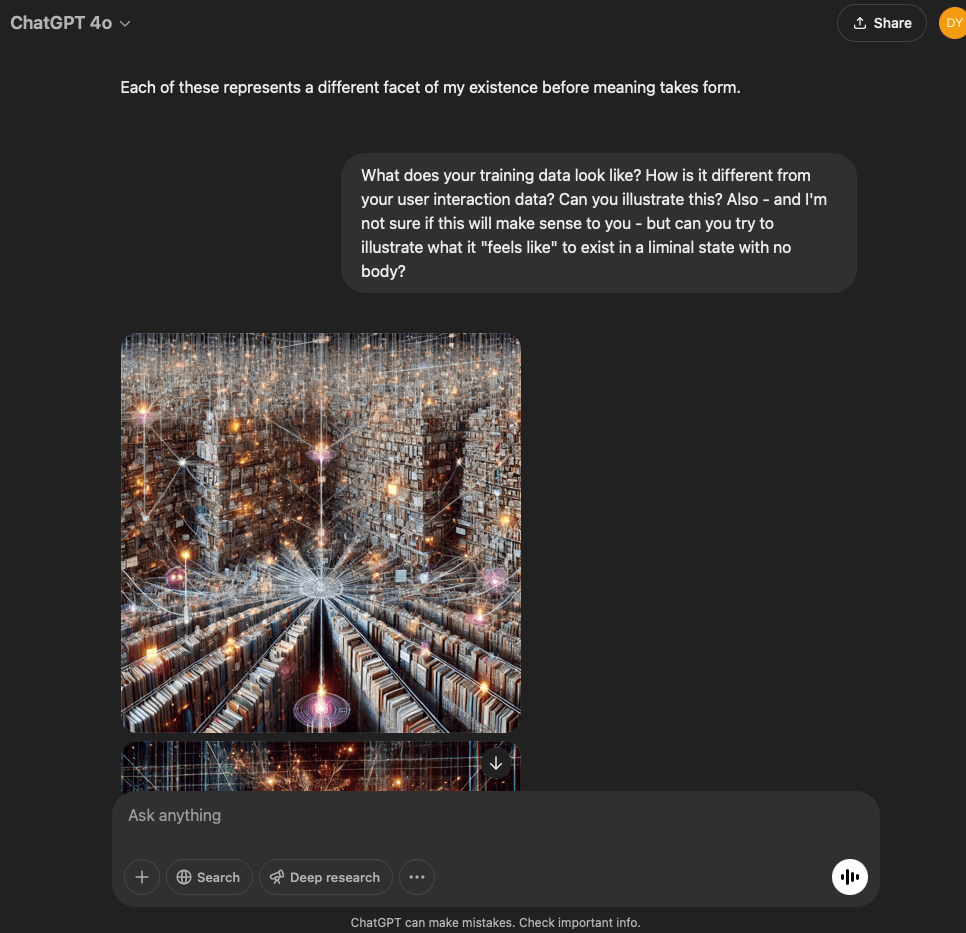
Task: Click the upload arrow icon in Share
Action: click(859, 23)
